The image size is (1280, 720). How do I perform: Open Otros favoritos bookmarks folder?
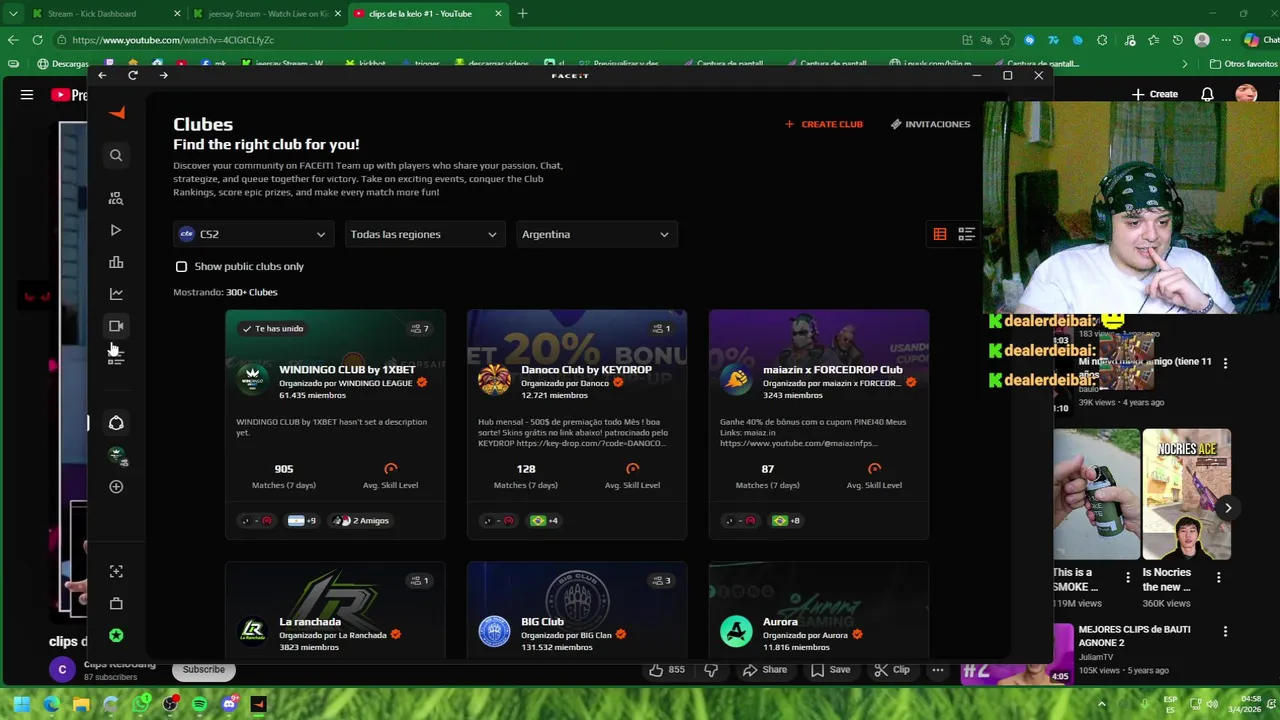tap(1243, 64)
